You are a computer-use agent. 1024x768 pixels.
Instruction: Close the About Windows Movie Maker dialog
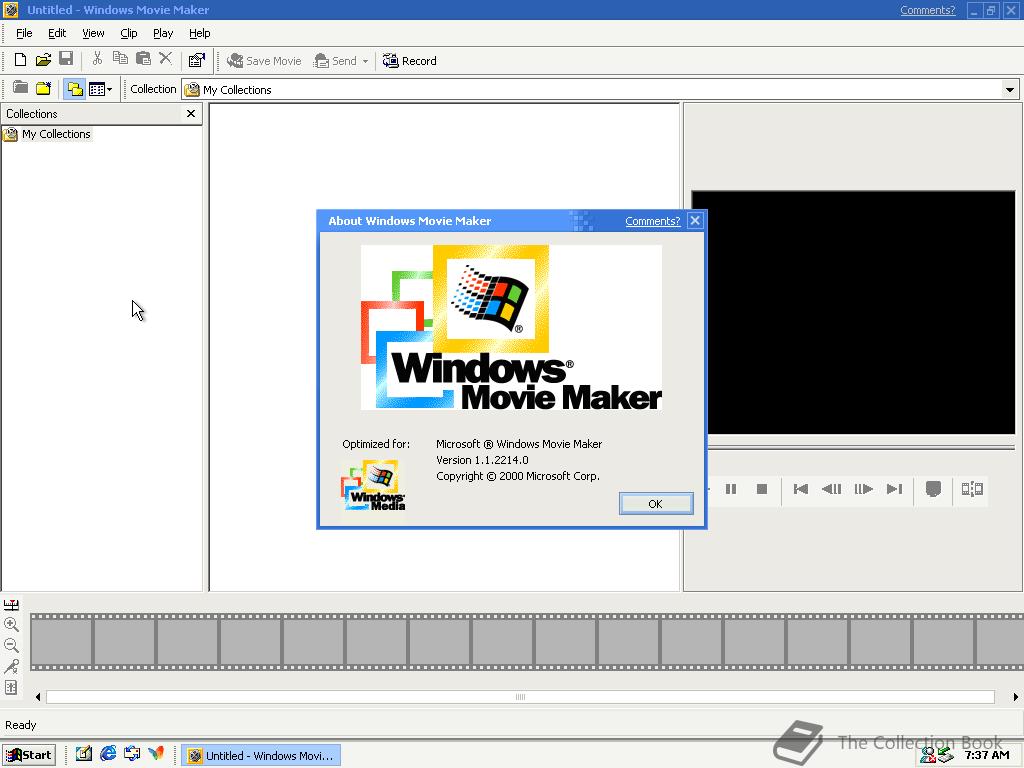[696, 221]
